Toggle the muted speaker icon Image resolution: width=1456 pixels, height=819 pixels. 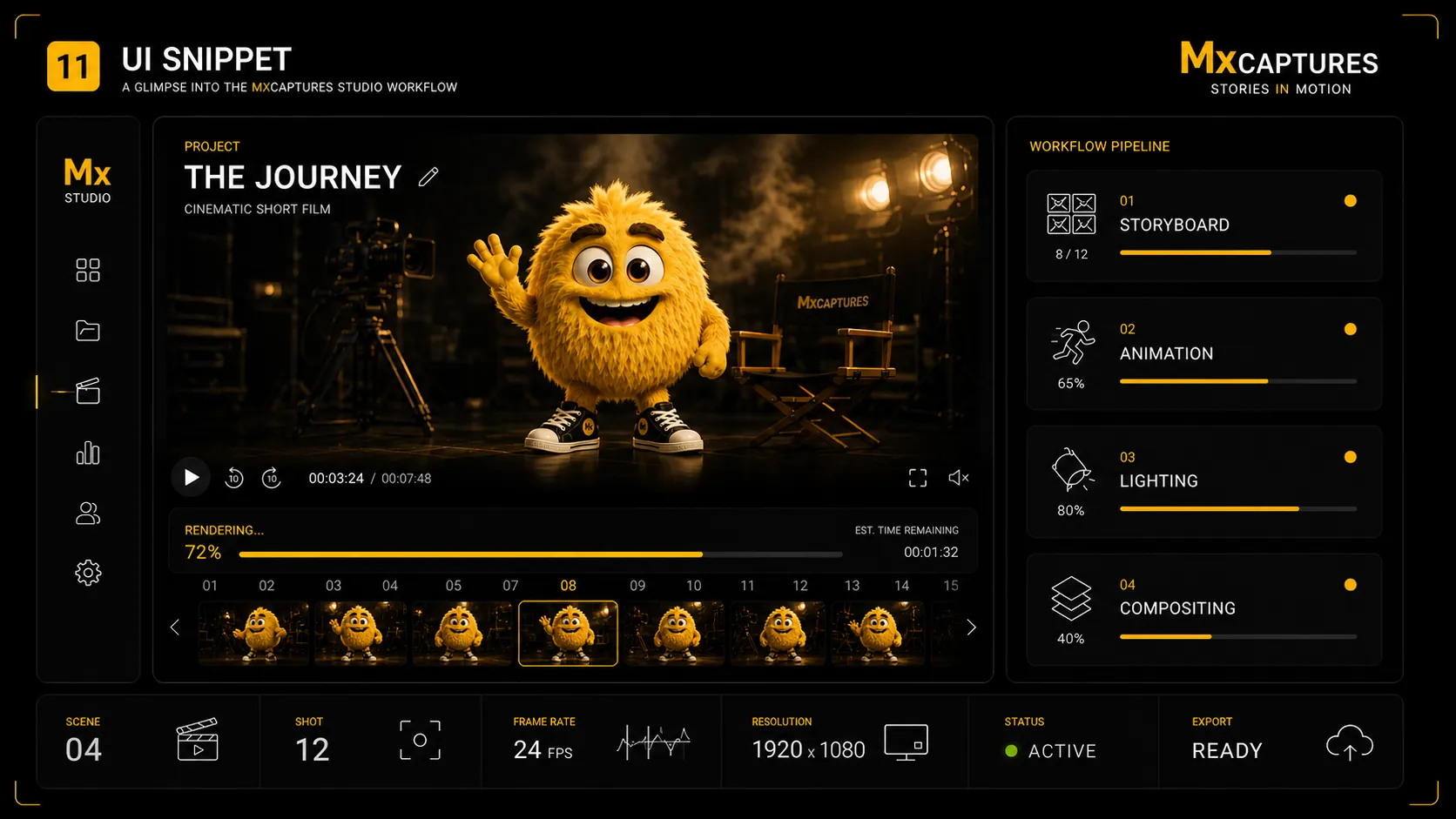(959, 478)
